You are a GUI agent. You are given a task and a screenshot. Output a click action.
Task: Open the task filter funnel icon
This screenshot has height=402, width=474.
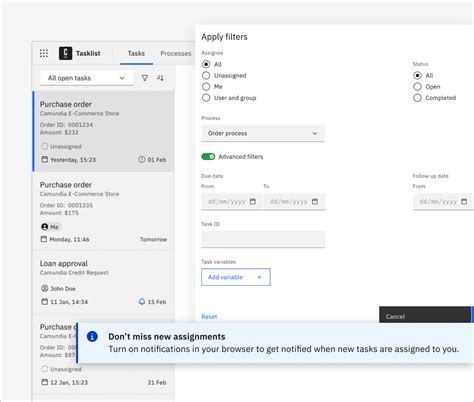145,78
